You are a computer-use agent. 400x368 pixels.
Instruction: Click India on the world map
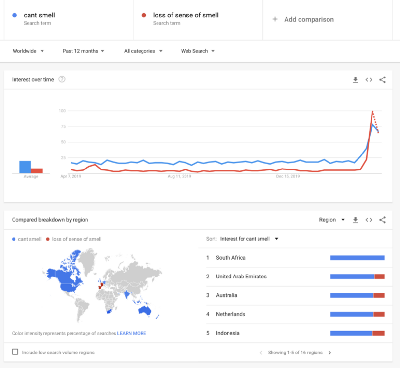pos(127,295)
